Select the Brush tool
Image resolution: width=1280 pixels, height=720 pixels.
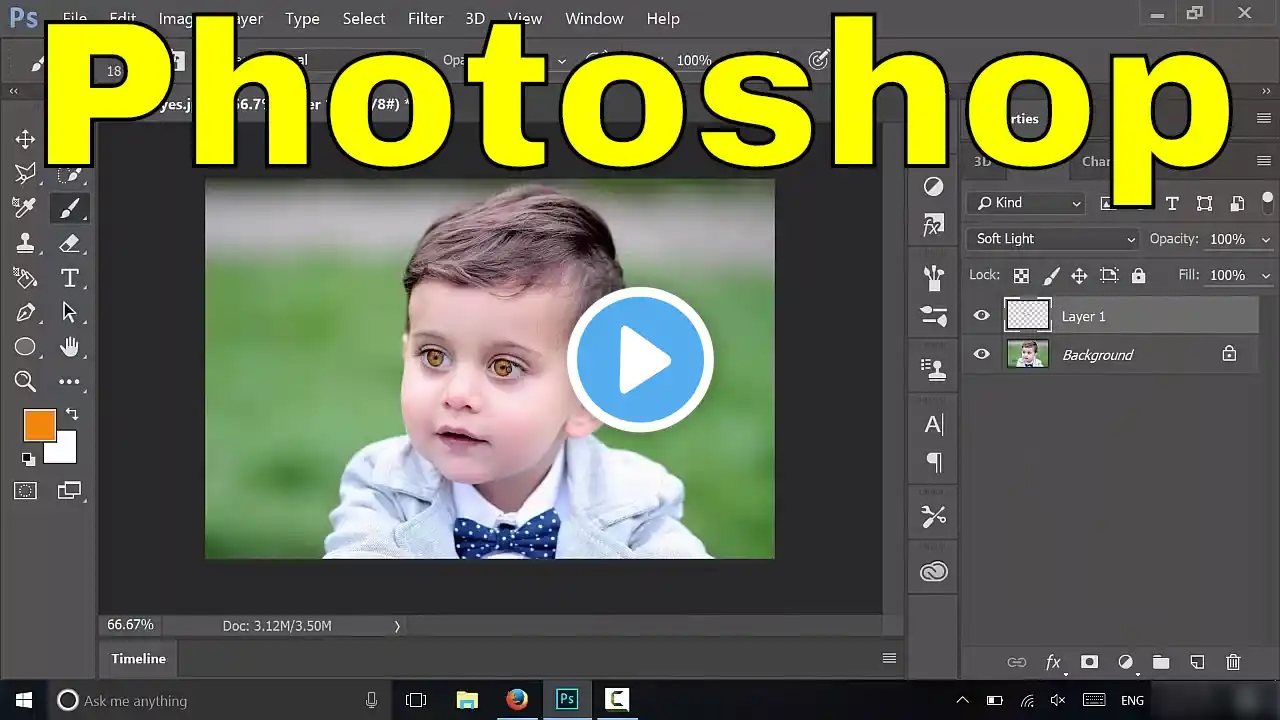tap(69, 208)
